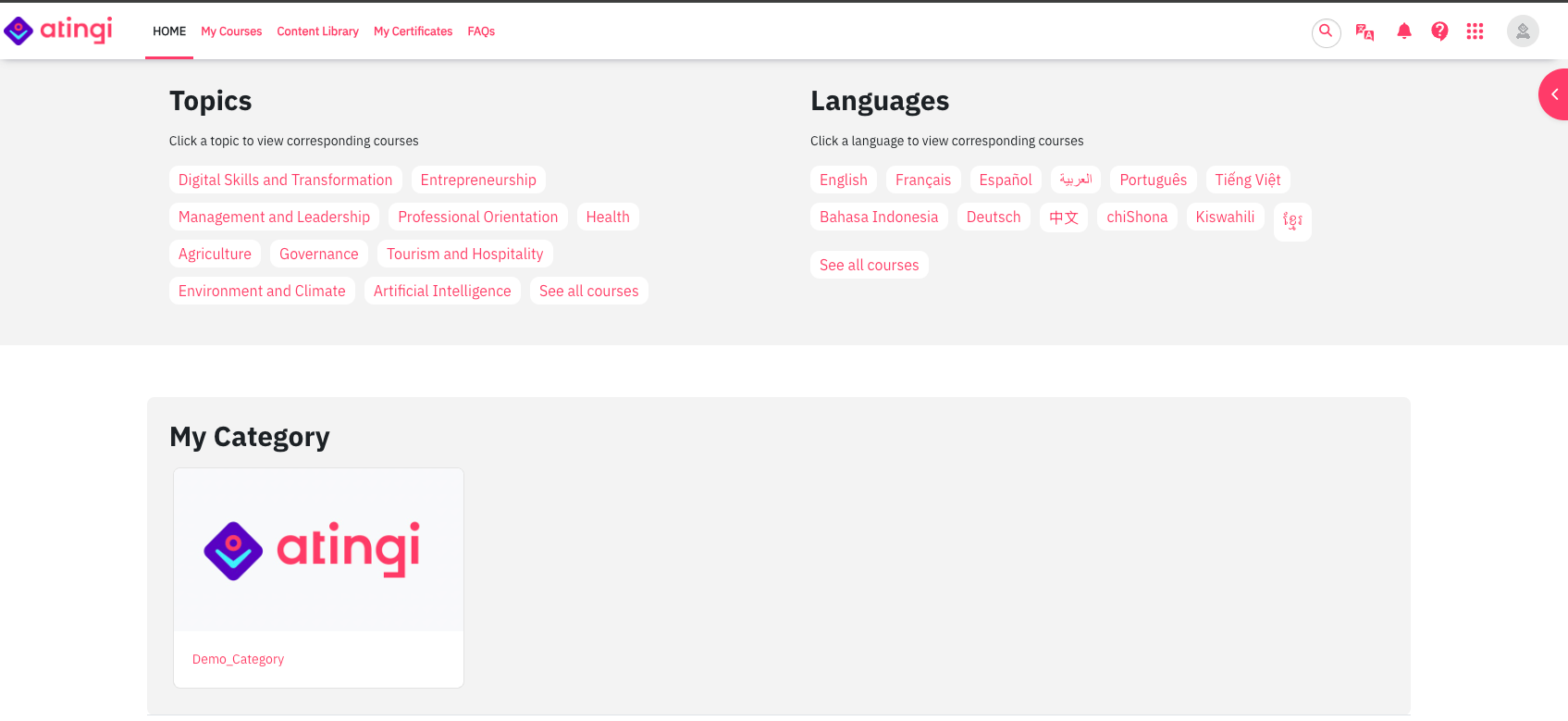Open the user profile avatar
1568x721 pixels.
point(1523,31)
